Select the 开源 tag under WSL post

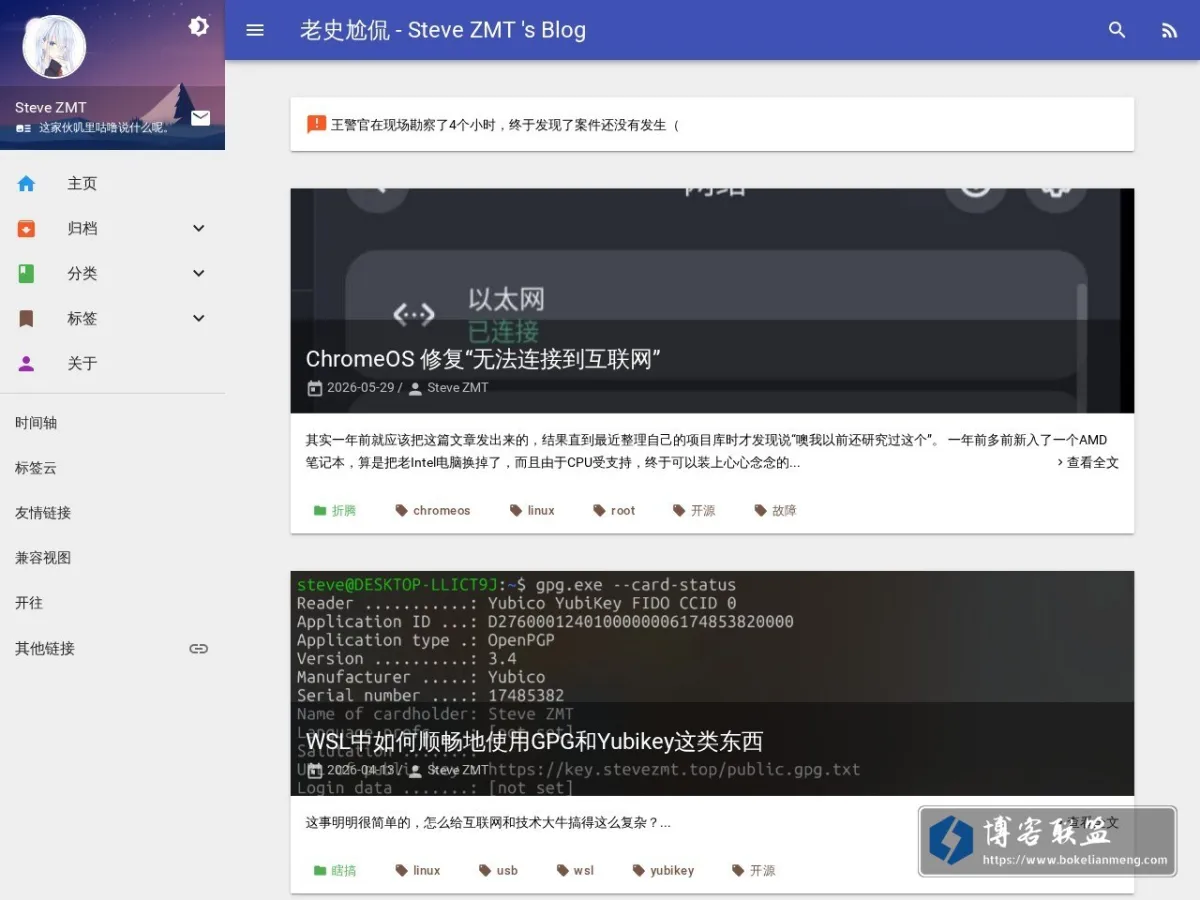click(x=753, y=871)
